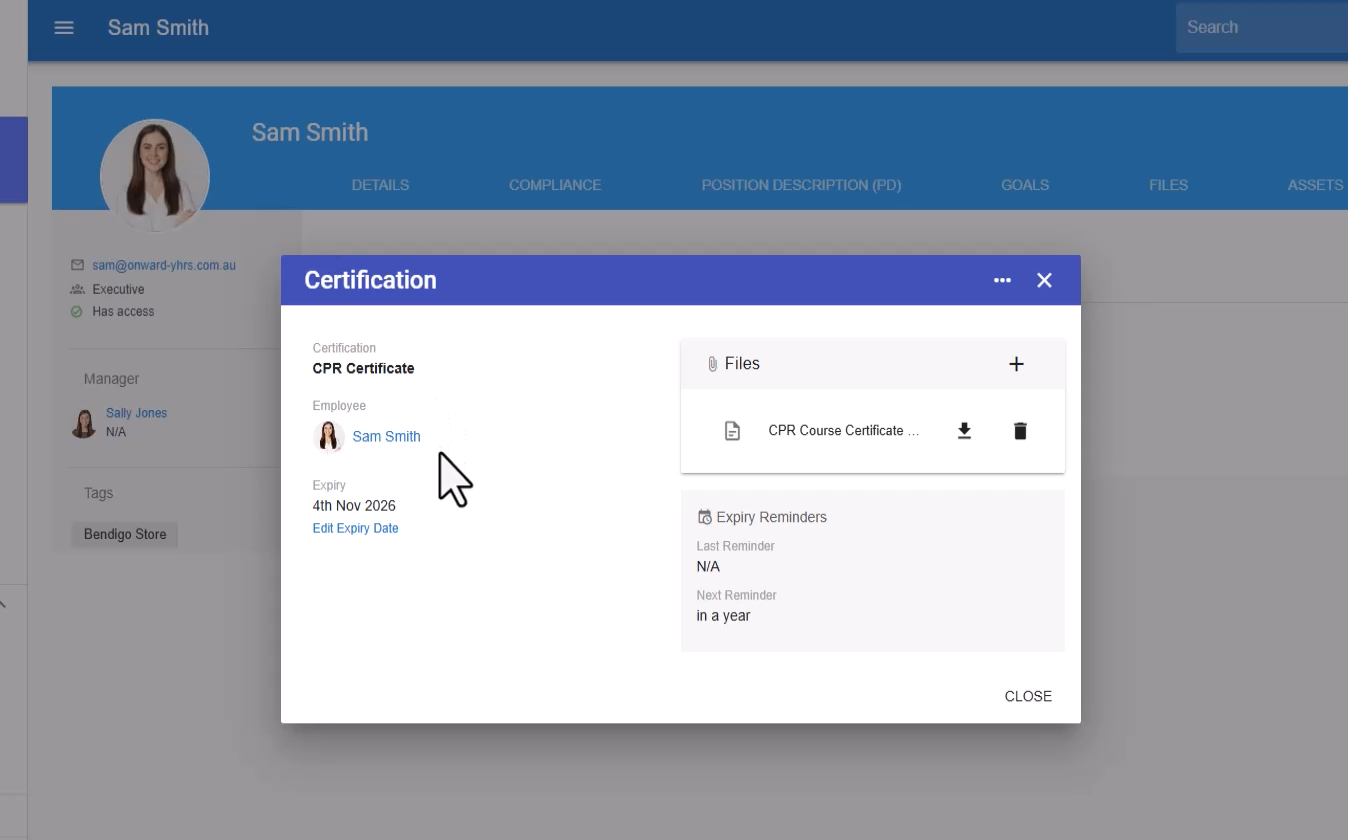Open the Assets tab
Image resolution: width=1348 pixels, height=840 pixels.
1315,185
